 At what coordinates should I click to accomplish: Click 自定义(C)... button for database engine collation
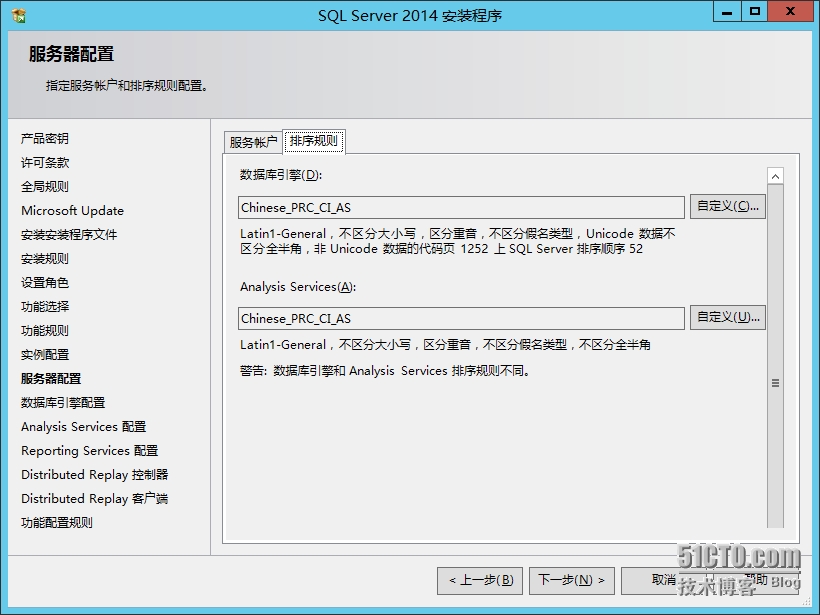pyautogui.click(x=727, y=207)
